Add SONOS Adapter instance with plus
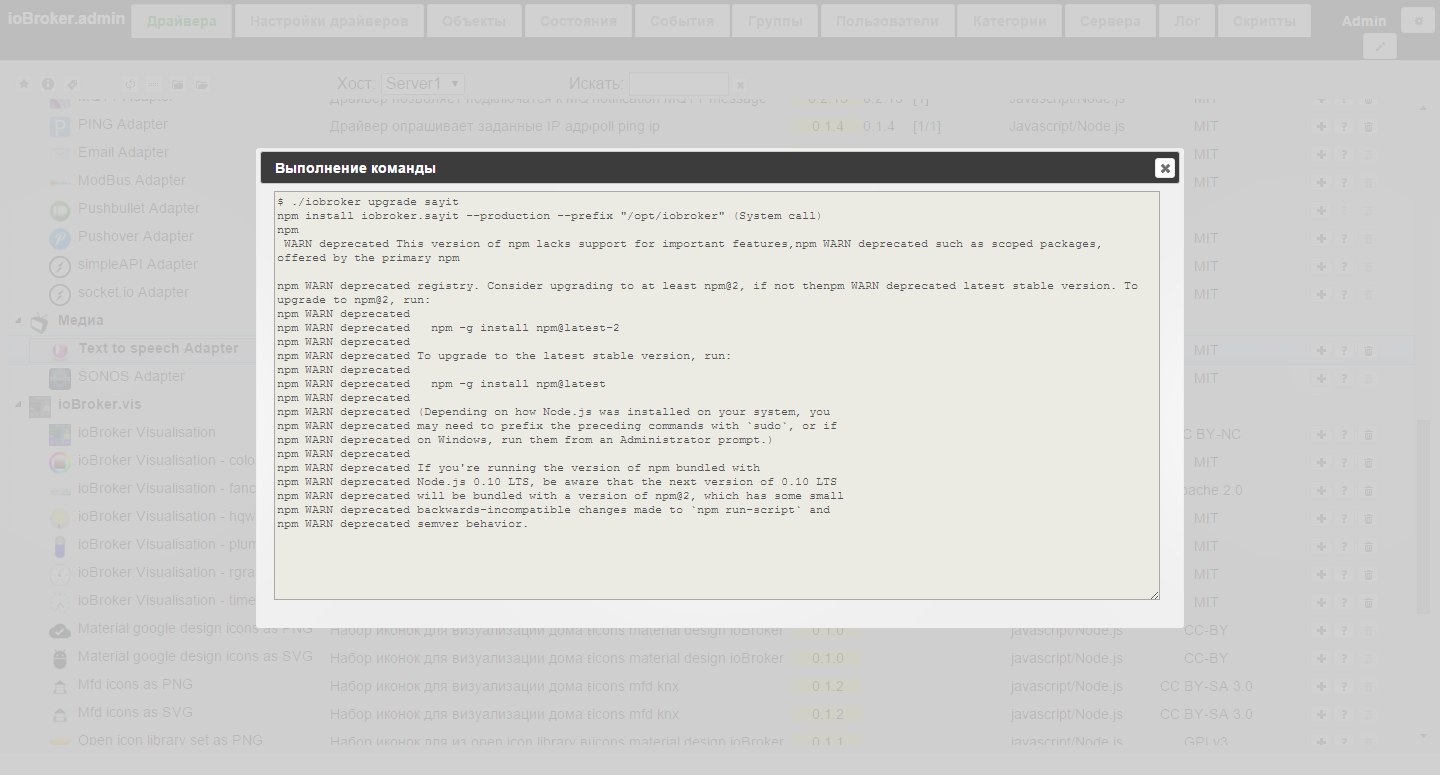Viewport: 1440px width, 775px height. tap(1321, 379)
